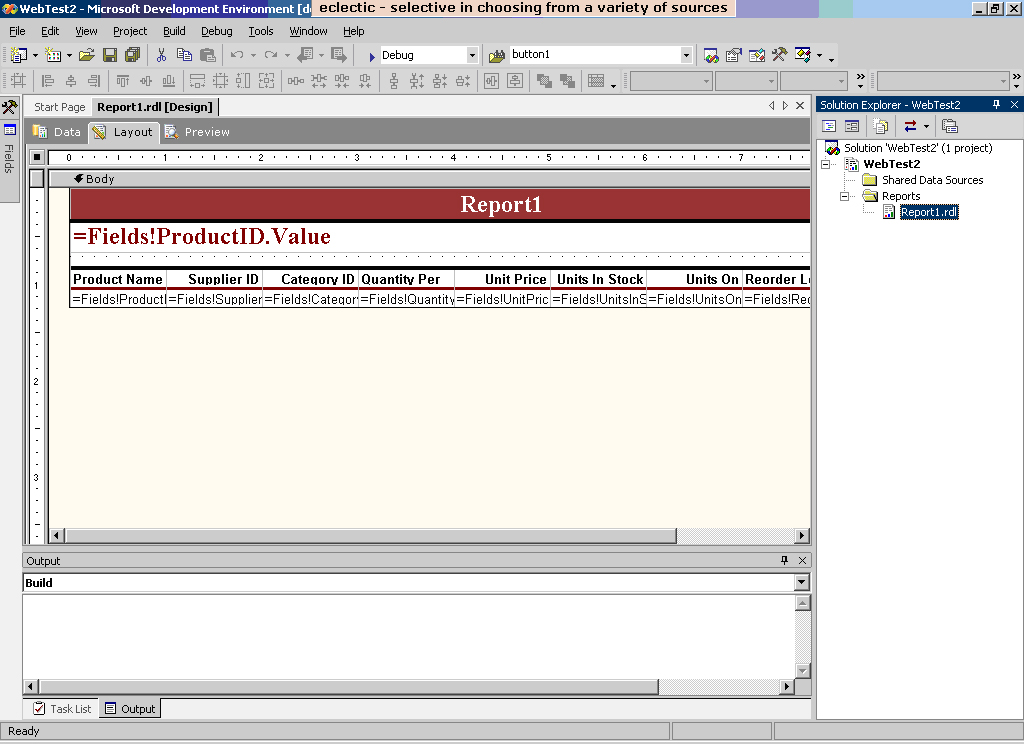
Task: Toggle auto-hide pin on Output panel
Action: [x=784, y=560]
